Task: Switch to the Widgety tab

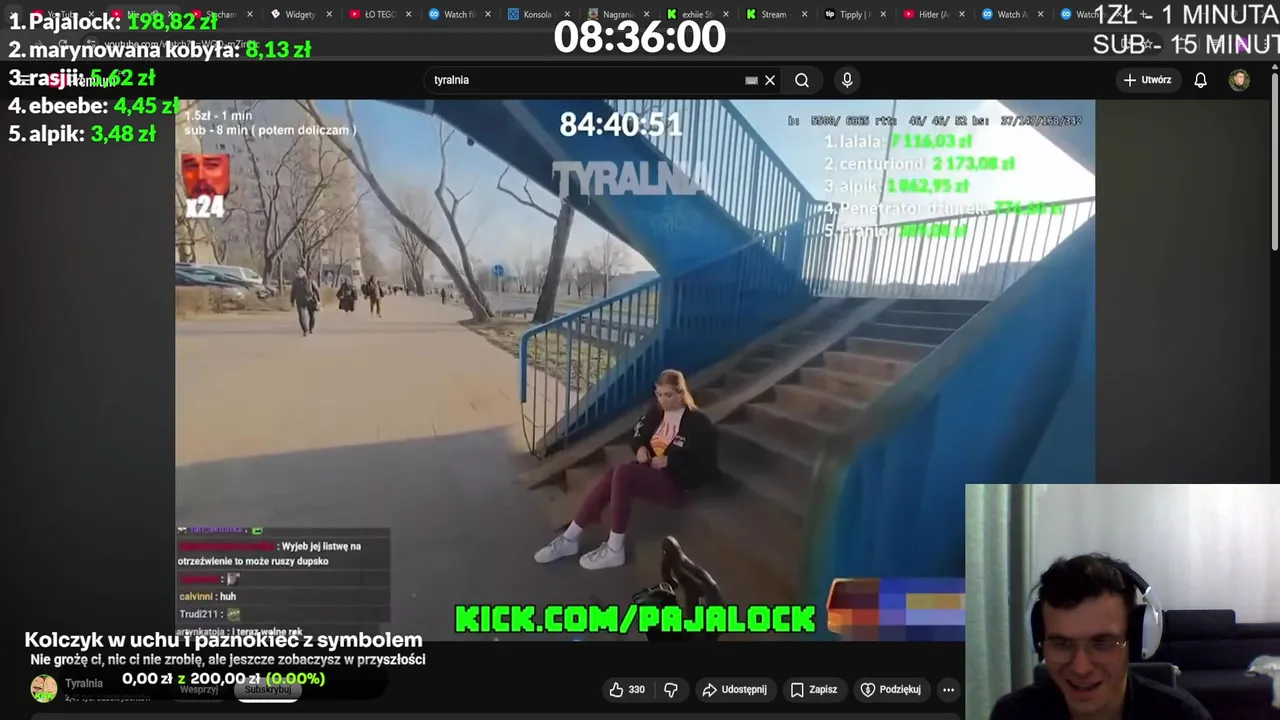Action: (x=299, y=14)
